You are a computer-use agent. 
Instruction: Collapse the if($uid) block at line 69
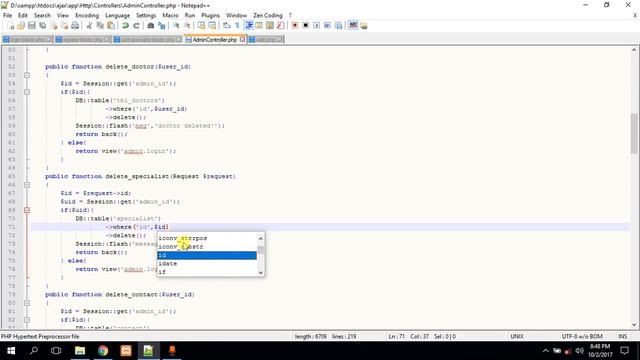[27, 210]
